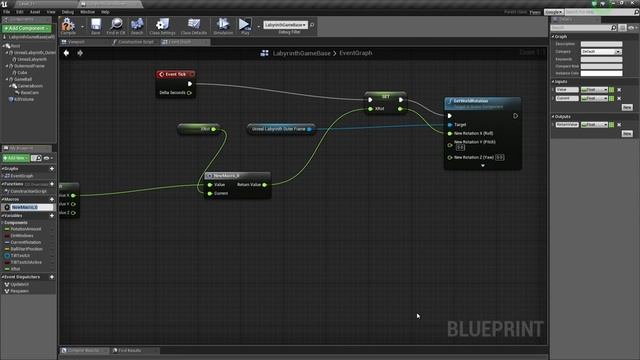Click the Instance Color swatch
The height and width of the screenshot is (360, 640).
(602, 73)
